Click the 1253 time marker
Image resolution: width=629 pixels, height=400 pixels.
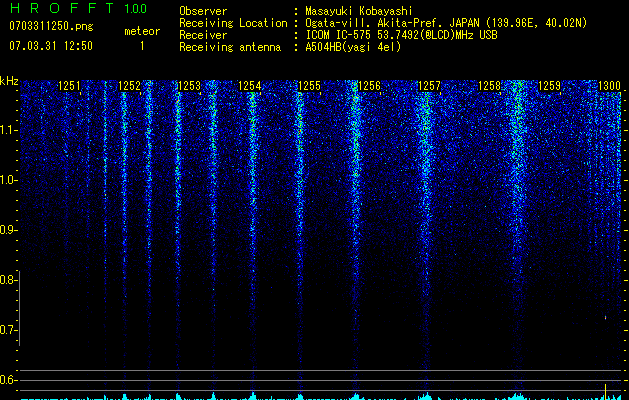pyautogui.click(x=189, y=86)
